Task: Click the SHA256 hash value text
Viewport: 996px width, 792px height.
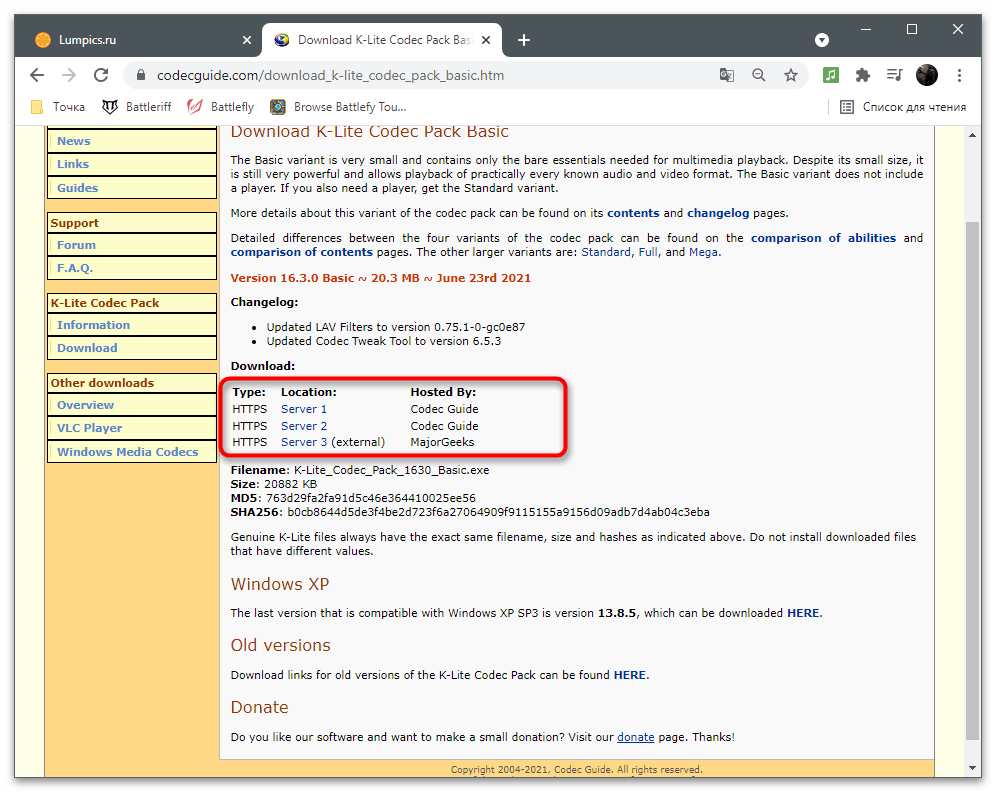Action: (498, 513)
